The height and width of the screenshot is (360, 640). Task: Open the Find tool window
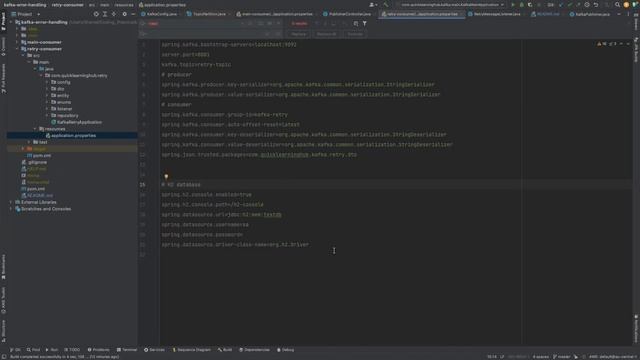coord(33,350)
